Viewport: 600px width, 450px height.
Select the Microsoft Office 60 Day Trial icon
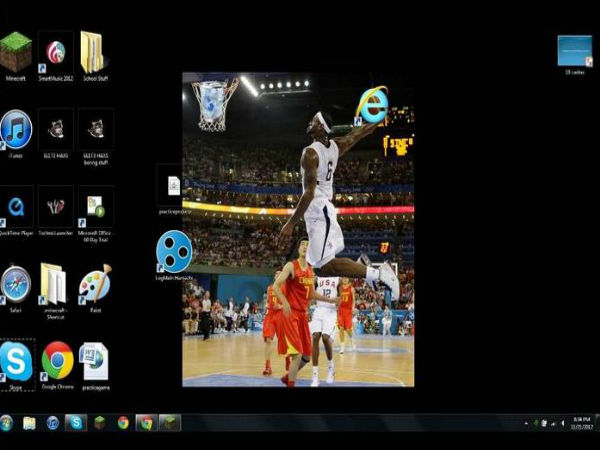pyautogui.click(x=95, y=206)
